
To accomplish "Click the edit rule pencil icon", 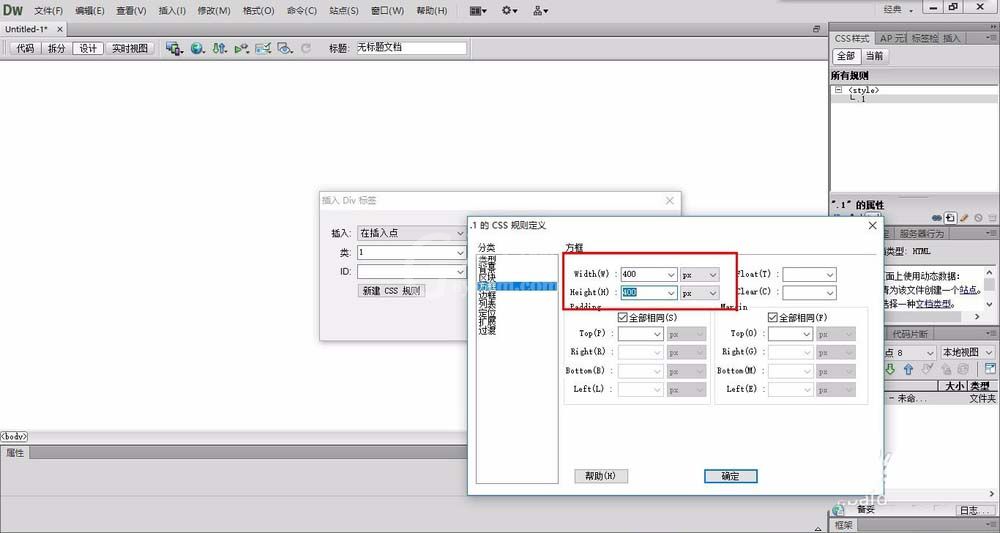I will [964, 218].
